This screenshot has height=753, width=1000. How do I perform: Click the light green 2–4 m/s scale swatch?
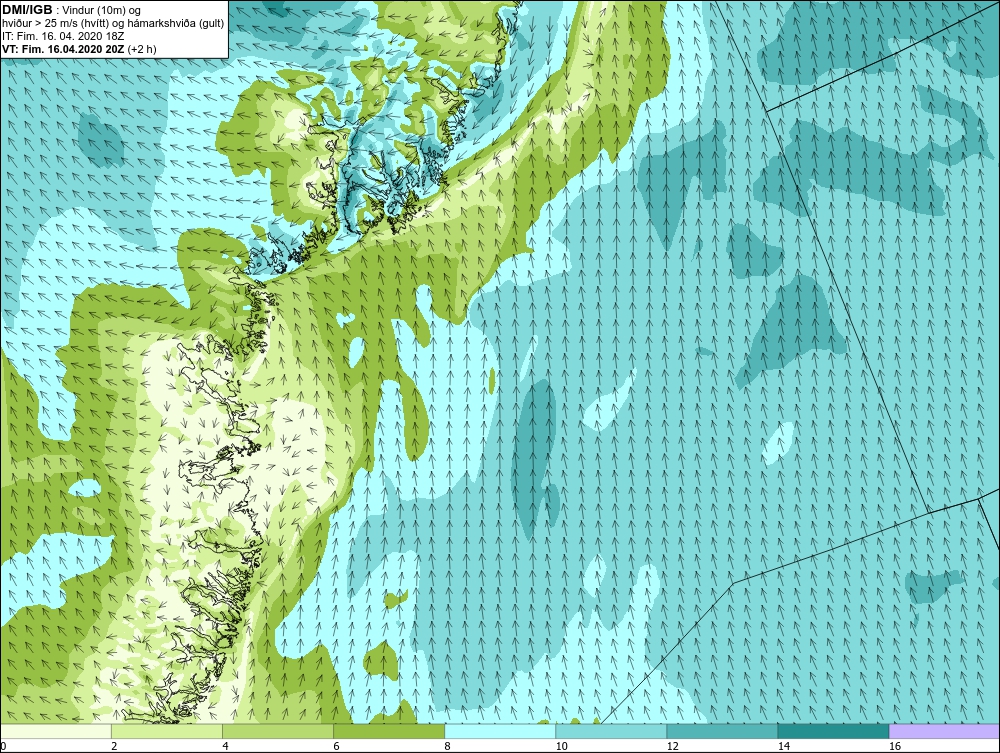(x=167, y=731)
